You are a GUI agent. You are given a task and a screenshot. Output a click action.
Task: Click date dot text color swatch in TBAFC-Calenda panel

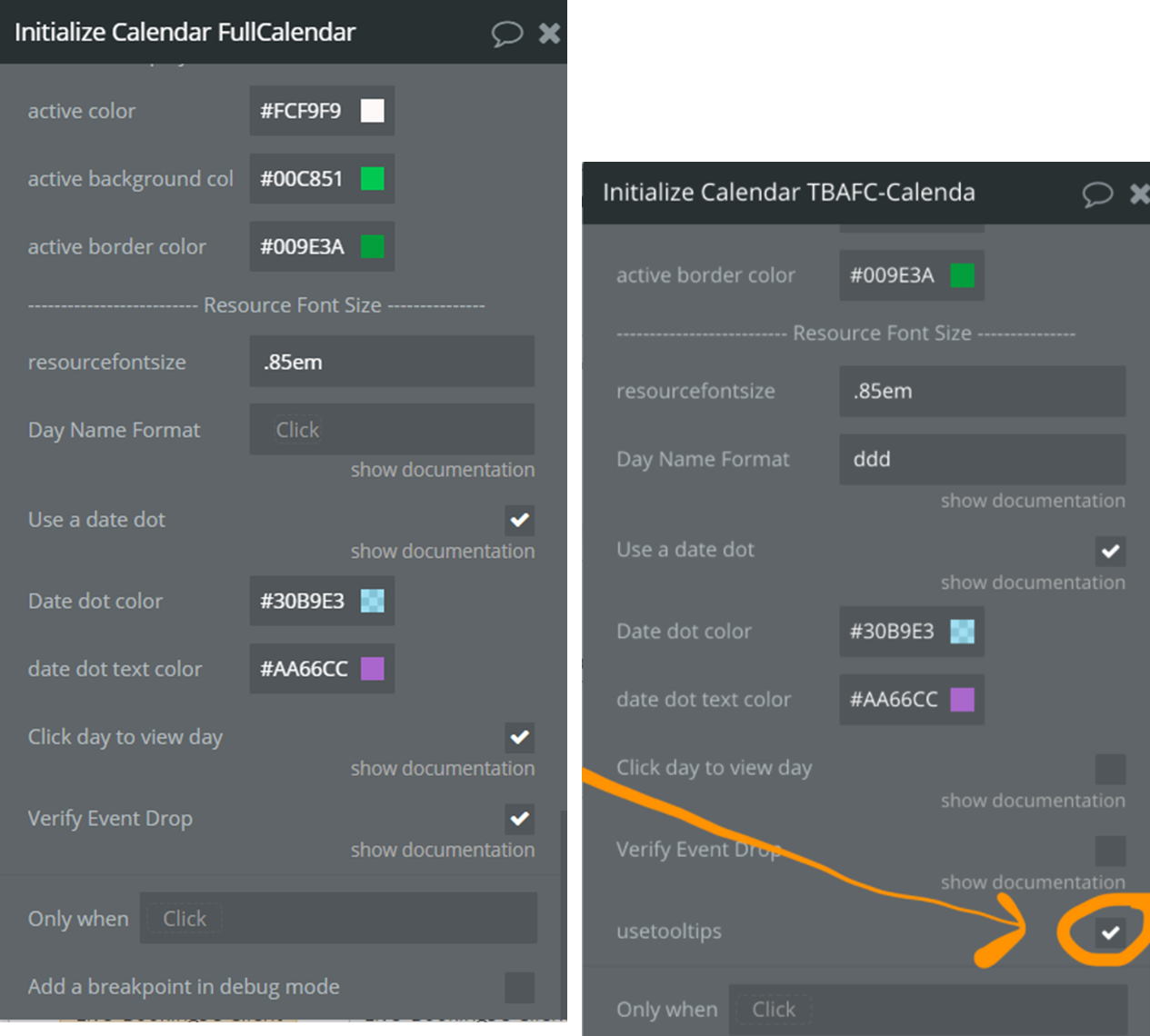pyautogui.click(x=962, y=700)
